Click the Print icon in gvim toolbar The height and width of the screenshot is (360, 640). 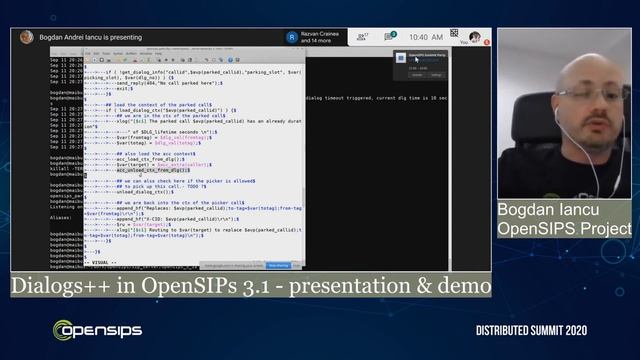(x=109, y=60)
